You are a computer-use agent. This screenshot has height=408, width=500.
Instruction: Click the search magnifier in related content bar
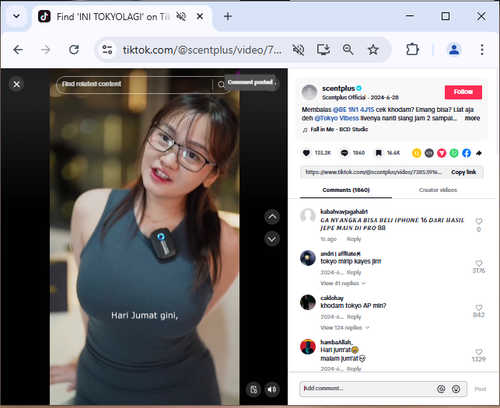[221, 85]
